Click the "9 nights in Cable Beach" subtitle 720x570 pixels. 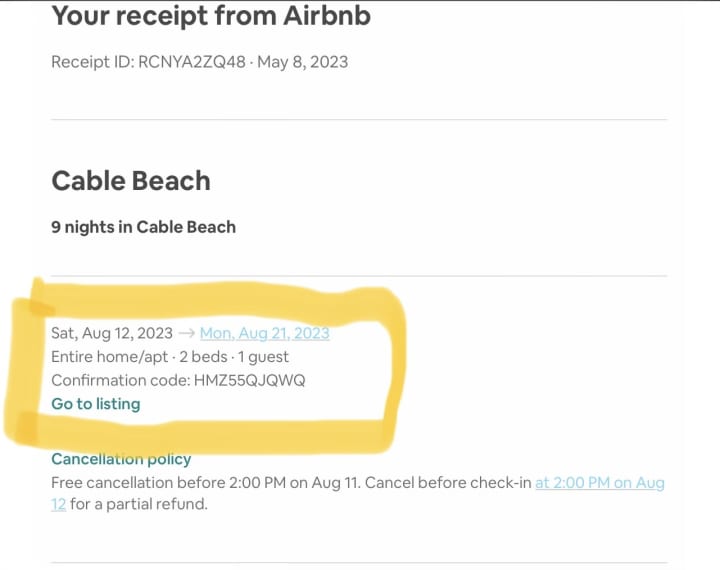tap(143, 227)
